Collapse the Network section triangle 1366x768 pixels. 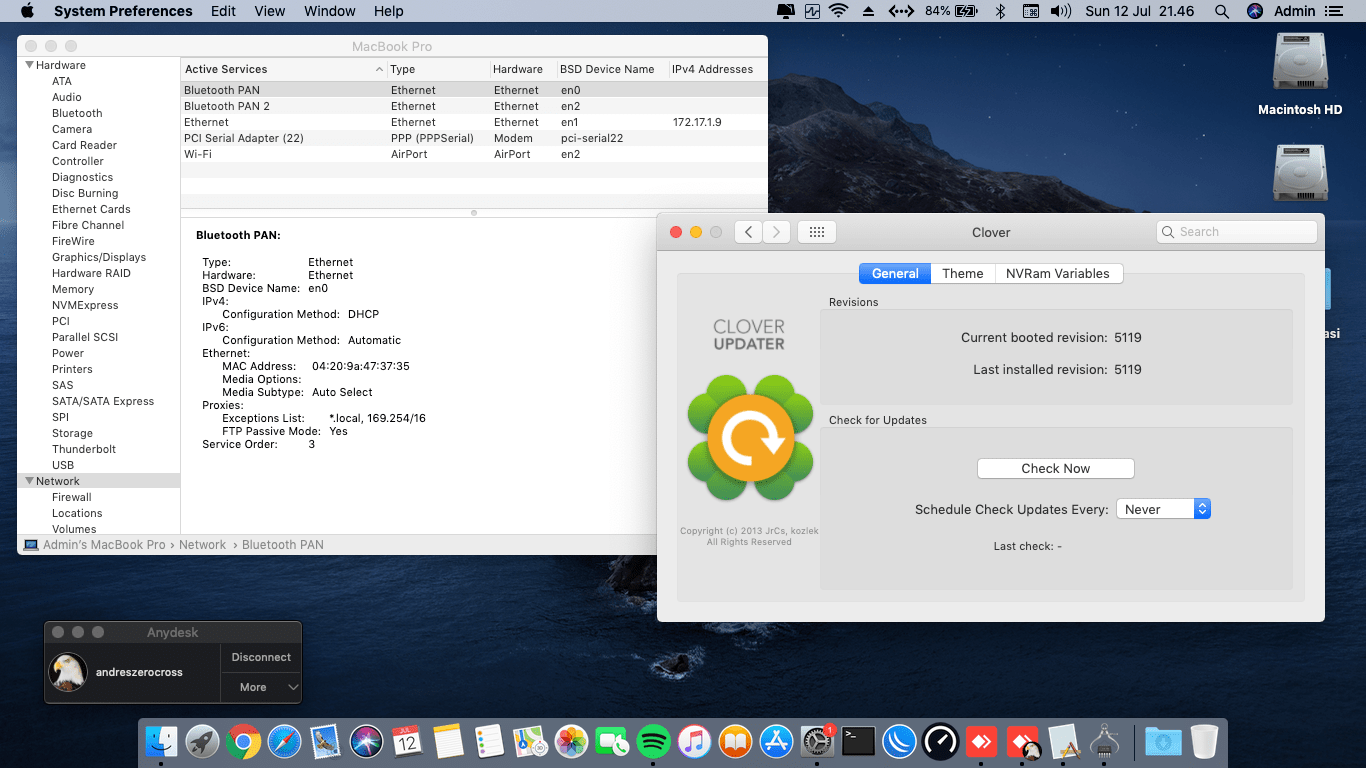point(30,481)
